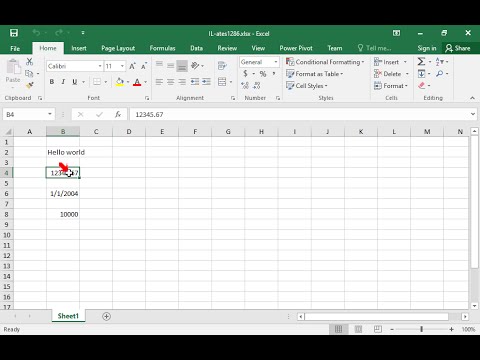Switch to the Page Layout ribbon tab

pos(118,48)
